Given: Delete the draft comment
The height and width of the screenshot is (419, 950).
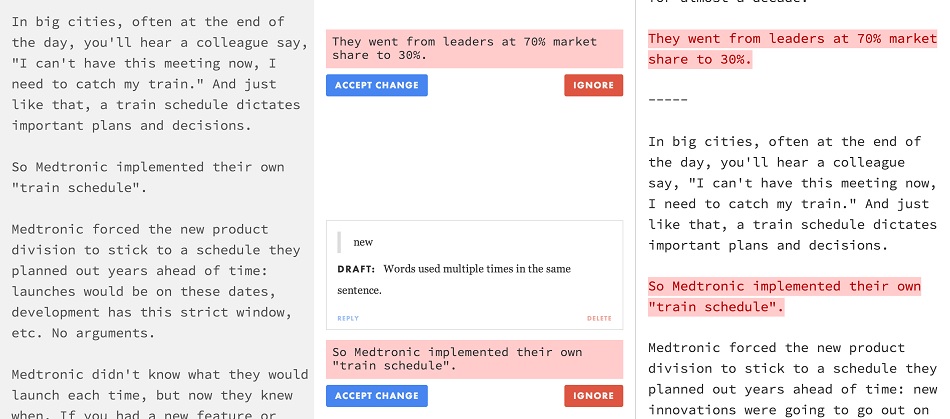Looking at the screenshot, I should tap(599, 318).
